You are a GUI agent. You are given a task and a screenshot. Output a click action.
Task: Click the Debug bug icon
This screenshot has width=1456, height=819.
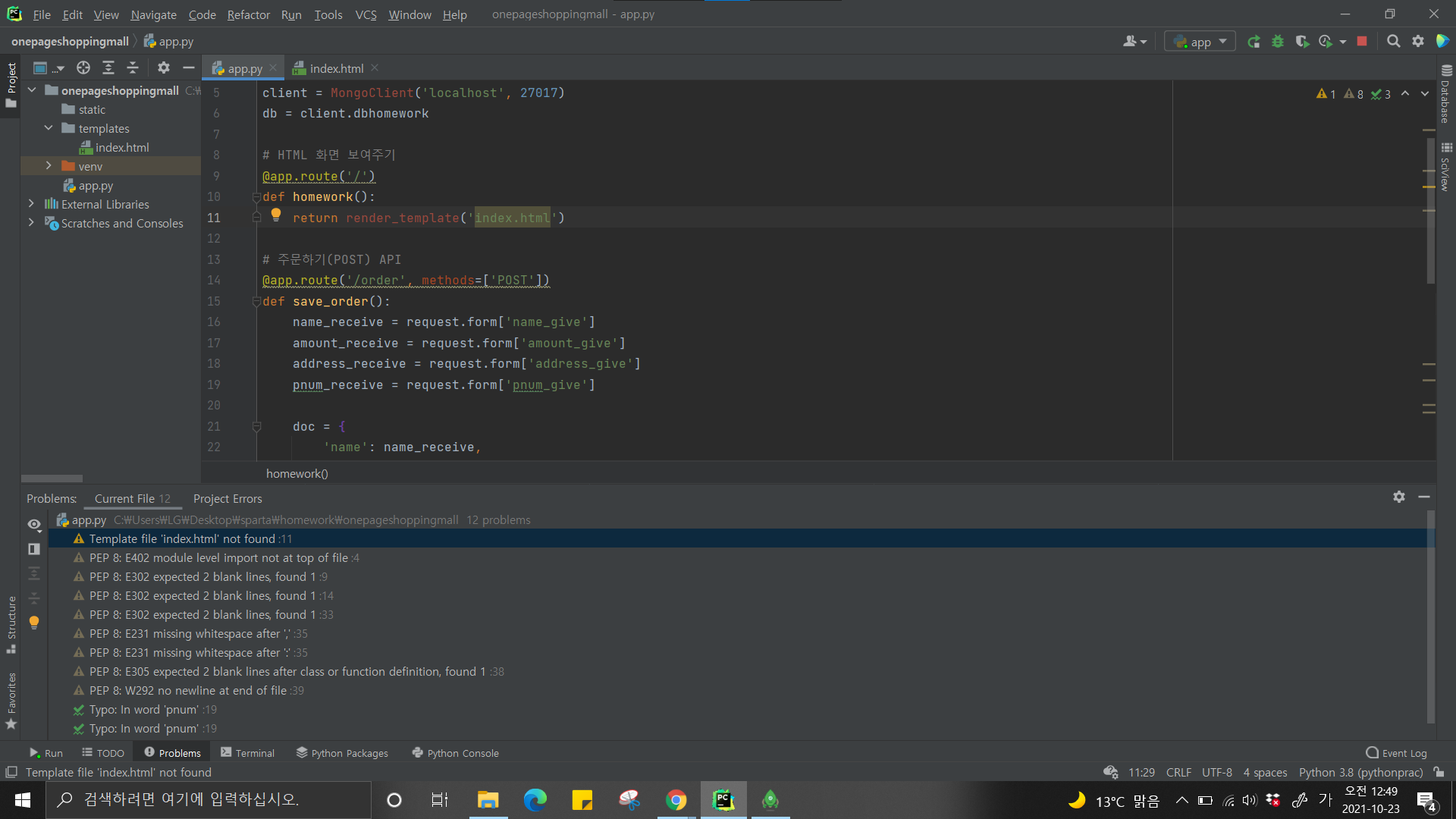point(1278,42)
